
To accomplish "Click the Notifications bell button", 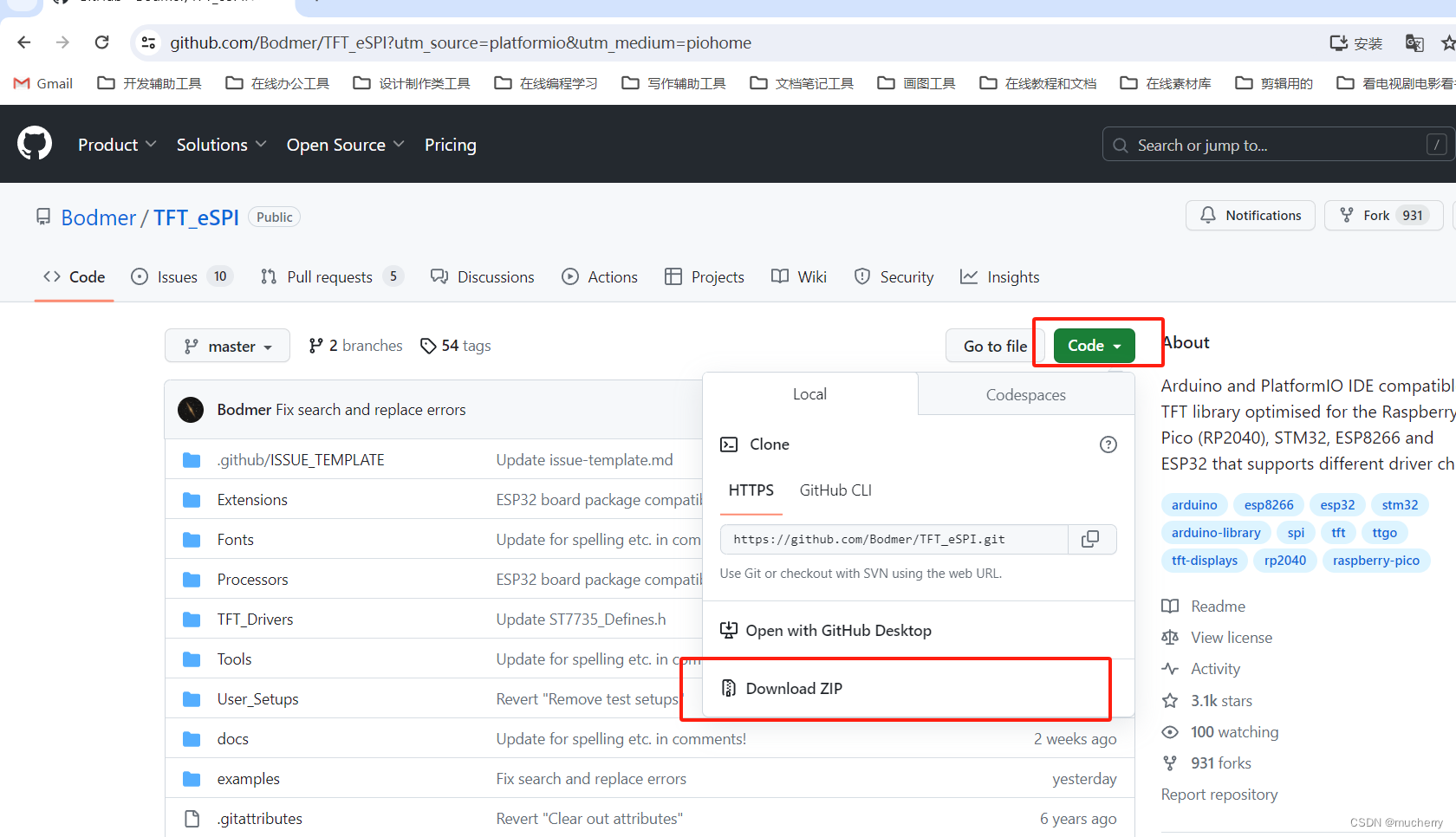I will (x=1250, y=215).
